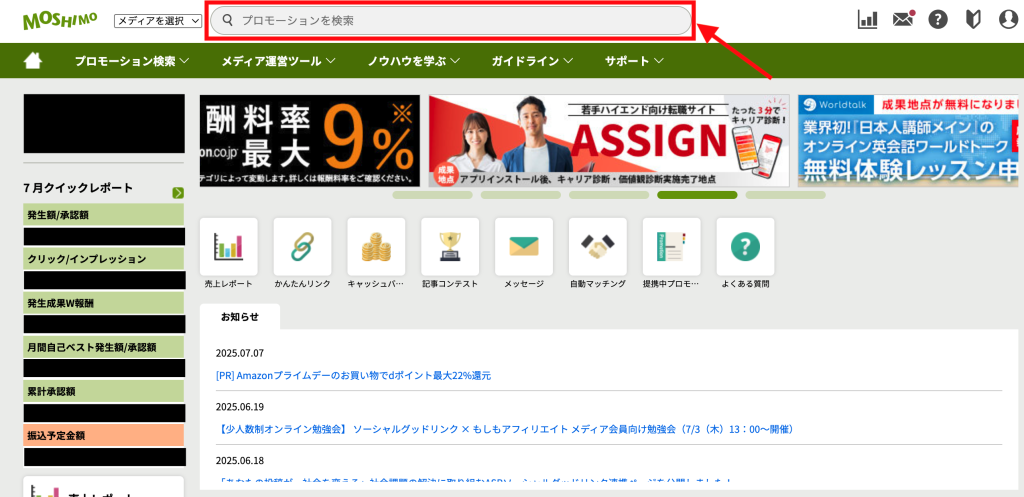This screenshot has height=497, width=1024.
Task: Click the home icon in navigation bar
Action: (33, 61)
